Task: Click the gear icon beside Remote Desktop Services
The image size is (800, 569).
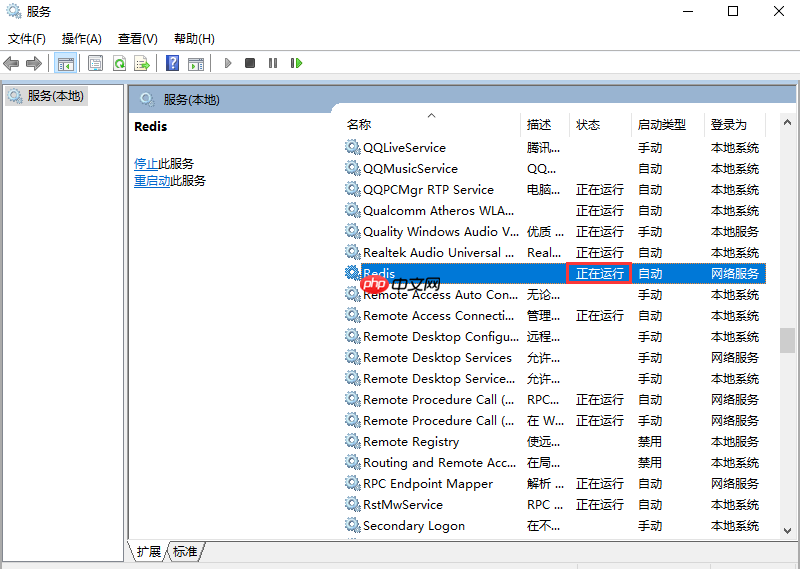Action: point(353,357)
